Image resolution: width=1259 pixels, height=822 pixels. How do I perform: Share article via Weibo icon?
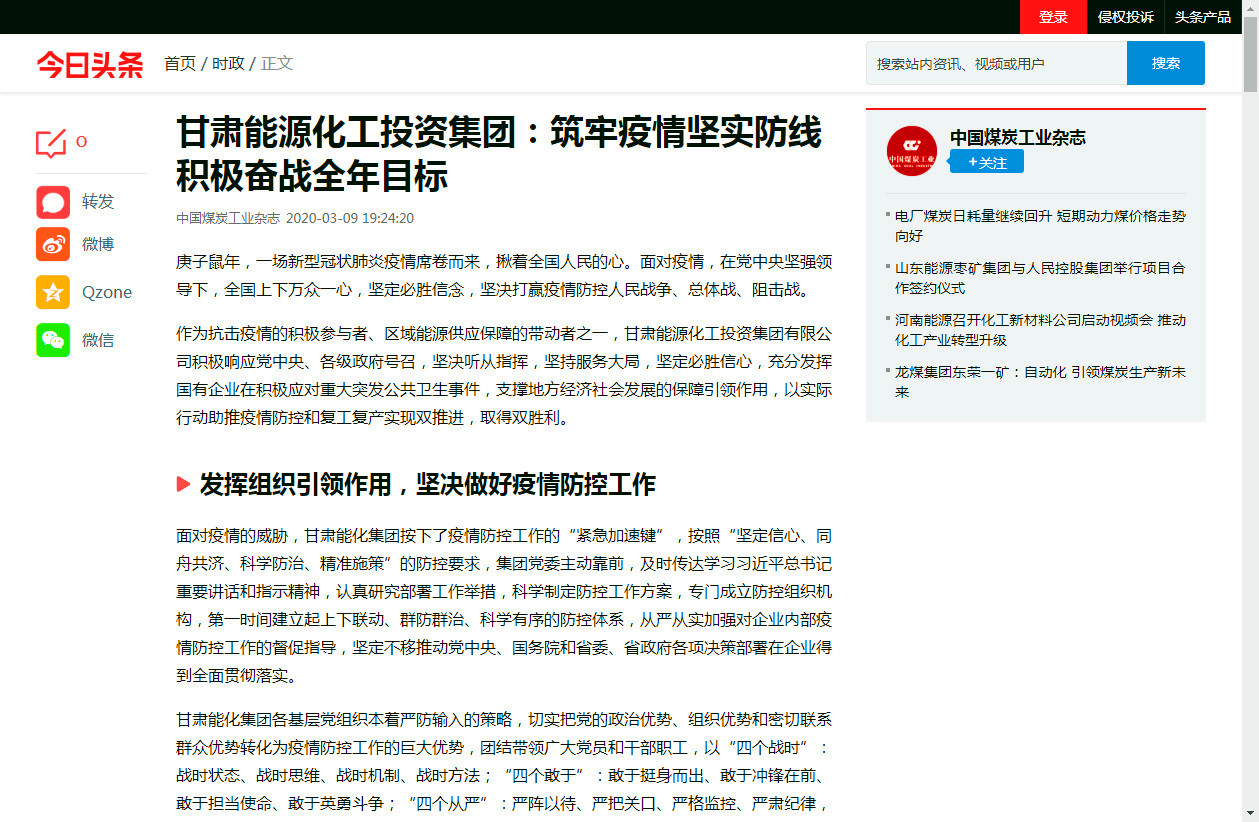[53, 244]
